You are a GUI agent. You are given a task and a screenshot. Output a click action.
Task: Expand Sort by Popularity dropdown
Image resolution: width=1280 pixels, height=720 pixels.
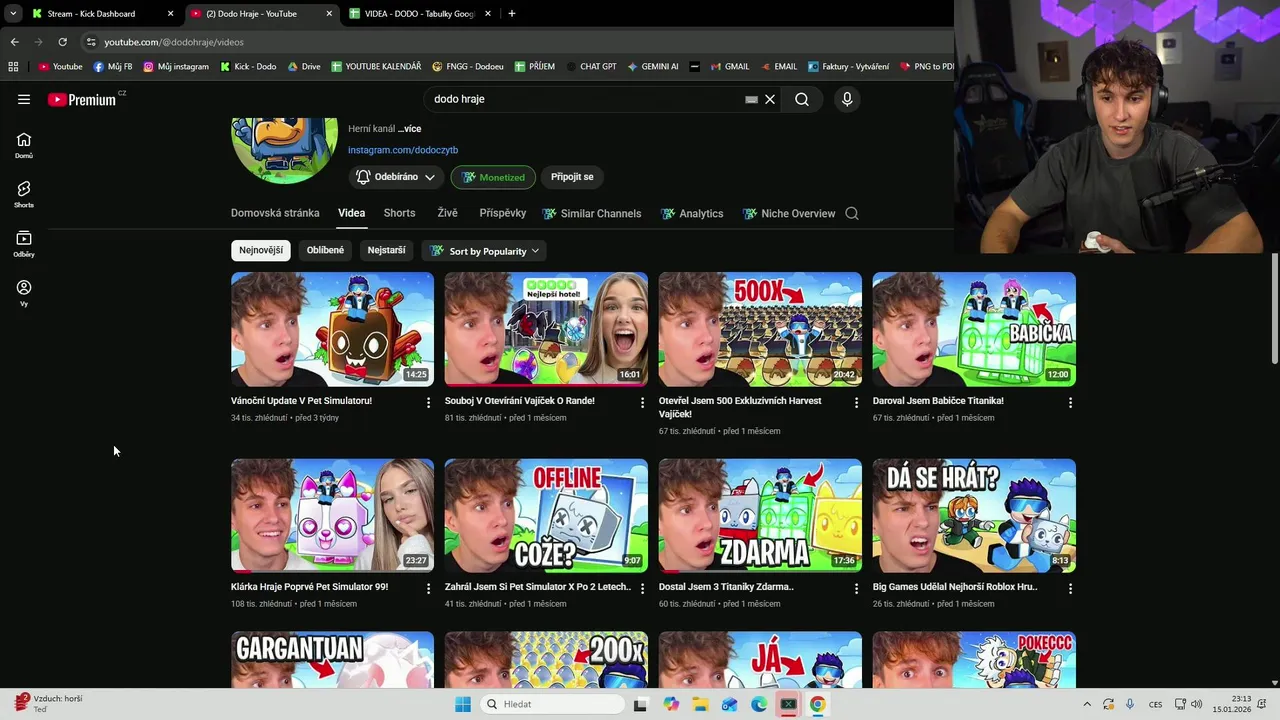click(485, 251)
